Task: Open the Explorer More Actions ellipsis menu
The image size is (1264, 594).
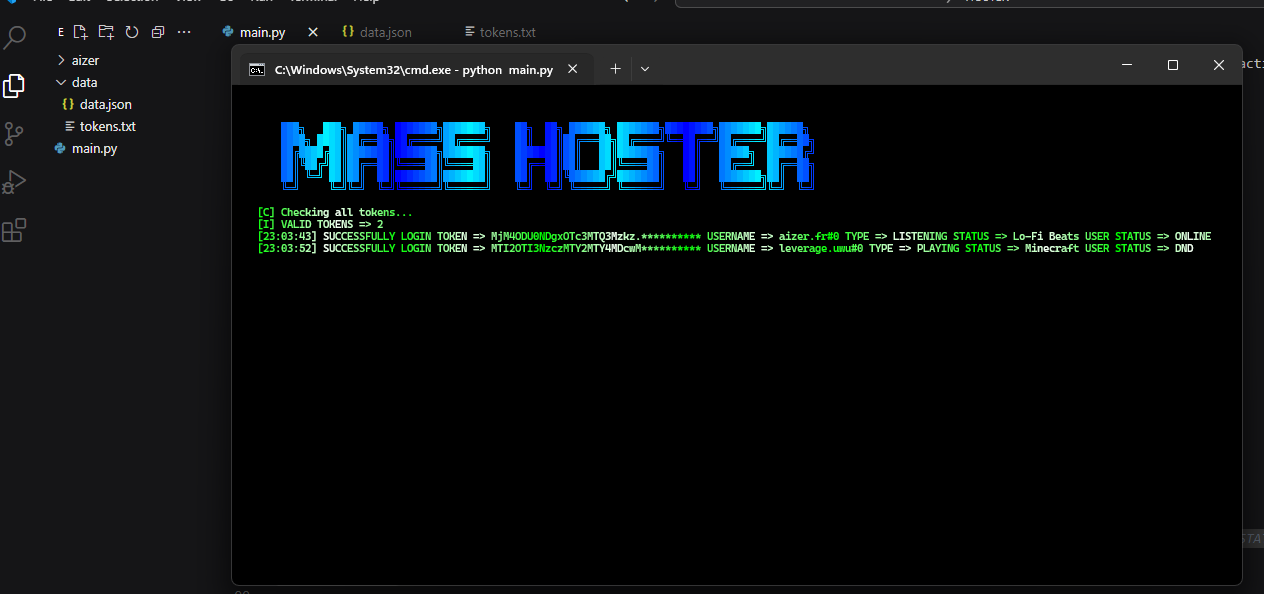Action: [183, 32]
